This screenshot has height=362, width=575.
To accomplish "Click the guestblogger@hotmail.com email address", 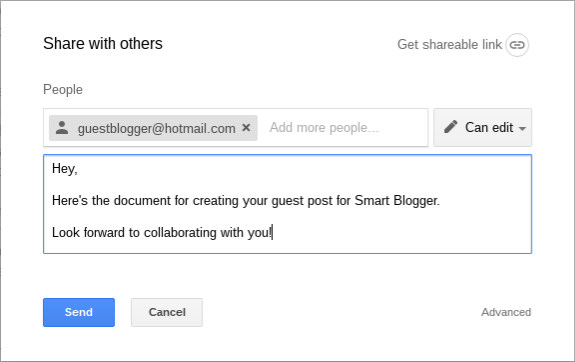I will tap(157, 128).
